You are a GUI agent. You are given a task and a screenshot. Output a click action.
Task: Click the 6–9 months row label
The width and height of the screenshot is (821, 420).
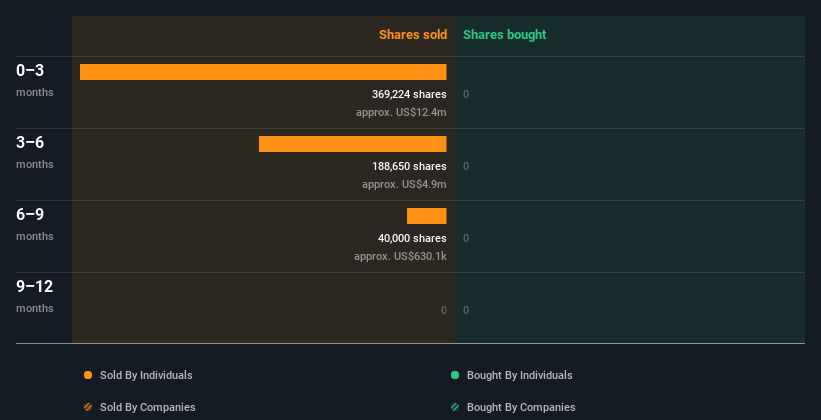coord(35,224)
